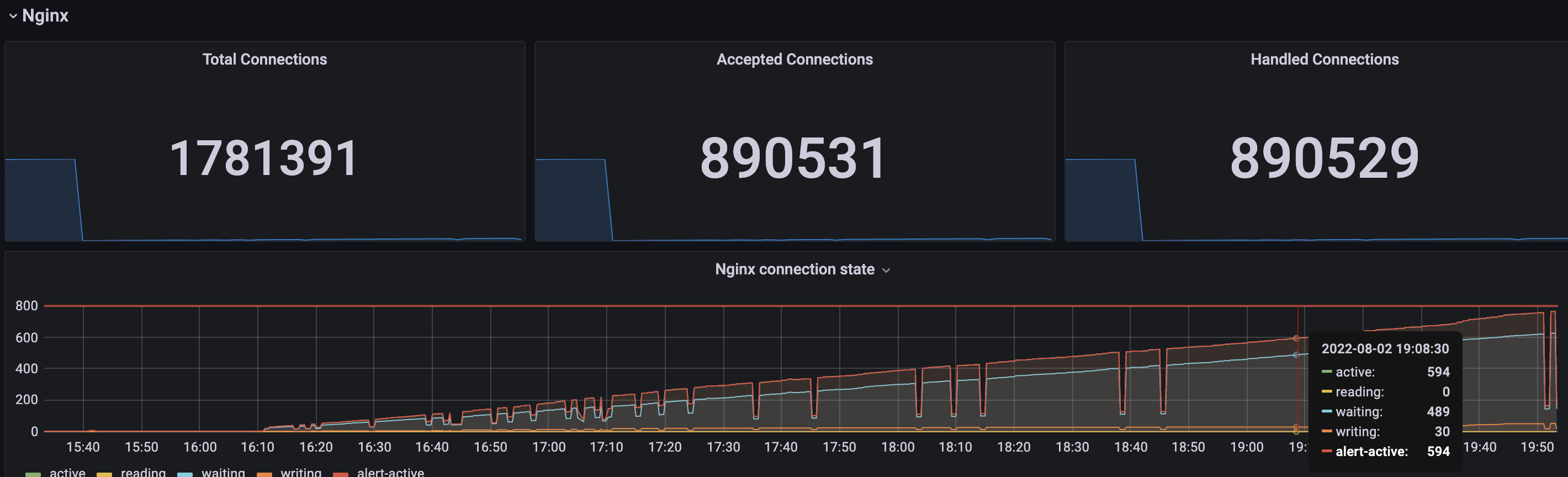This screenshot has width=1568, height=477.
Task: Click the 16:30 time axis label
Action: point(374,447)
